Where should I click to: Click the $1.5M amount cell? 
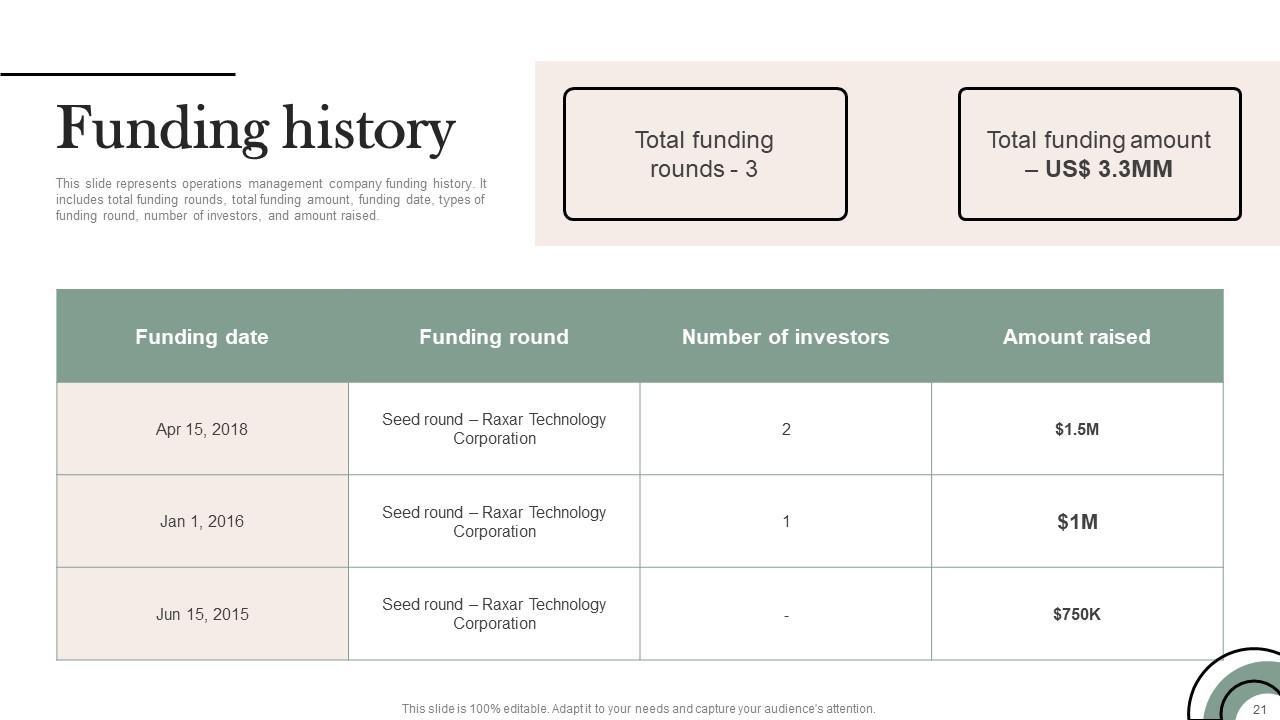coord(1076,429)
